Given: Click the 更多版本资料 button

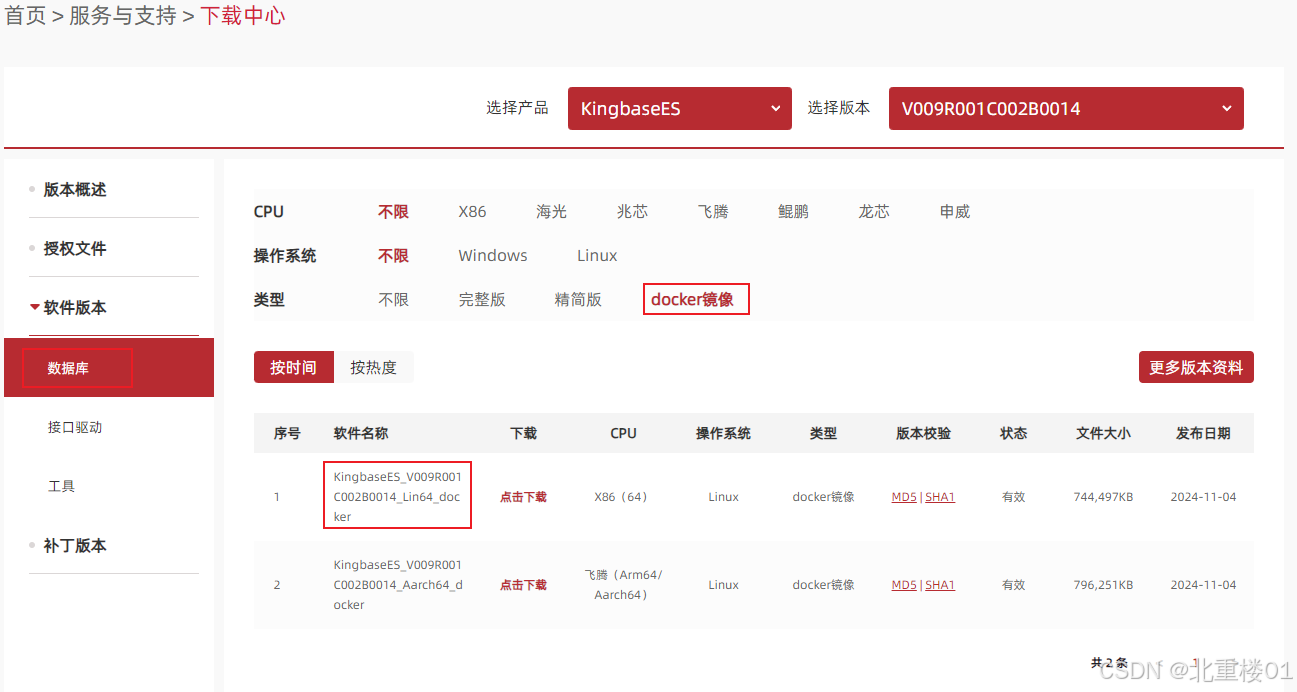Looking at the screenshot, I should click(x=1196, y=367).
